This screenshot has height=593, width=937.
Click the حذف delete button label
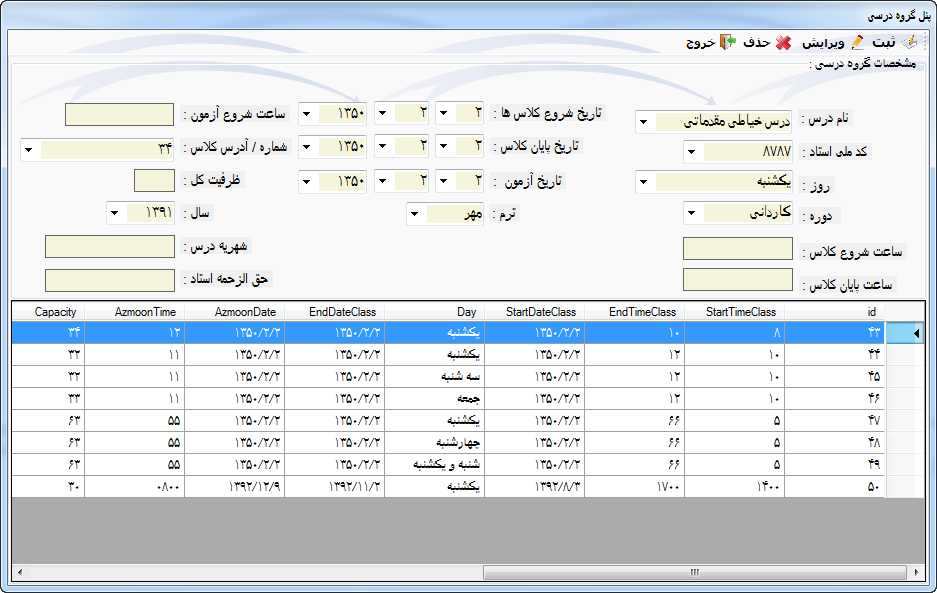click(x=757, y=42)
